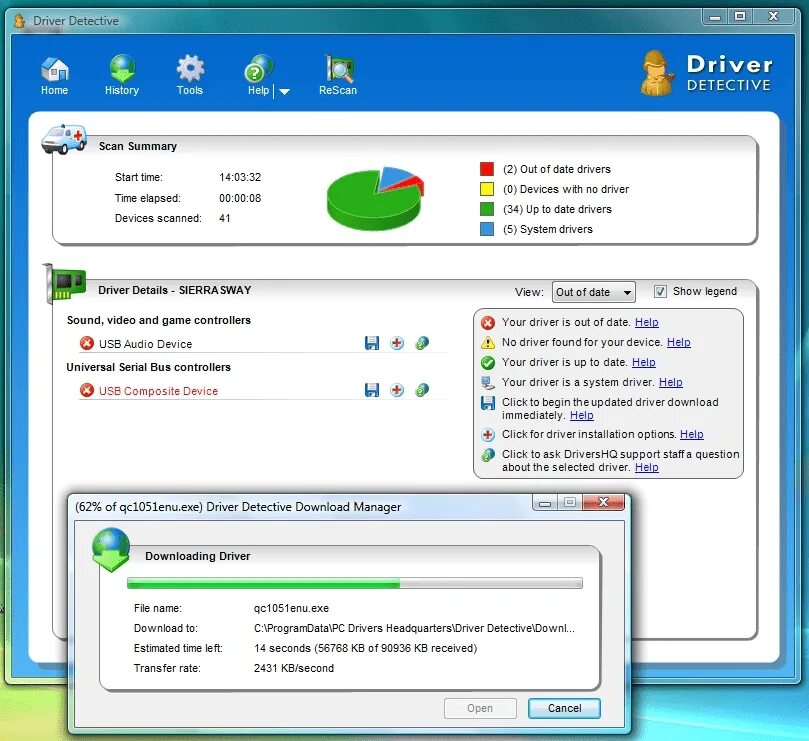Viewport: 809px width, 741px height.
Task: Click the out of date legend icon
Action: point(488,323)
